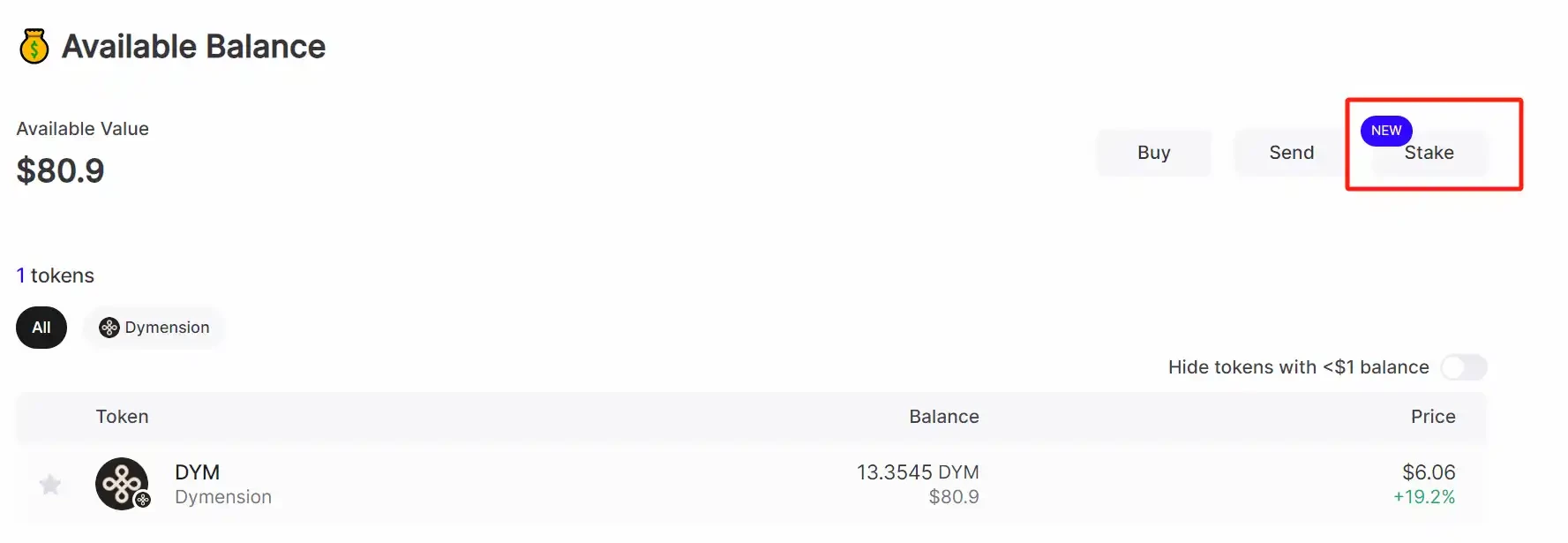The height and width of the screenshot is (543, 1568).
Task: Click the DYM token logo
Action: pos(121,483)
